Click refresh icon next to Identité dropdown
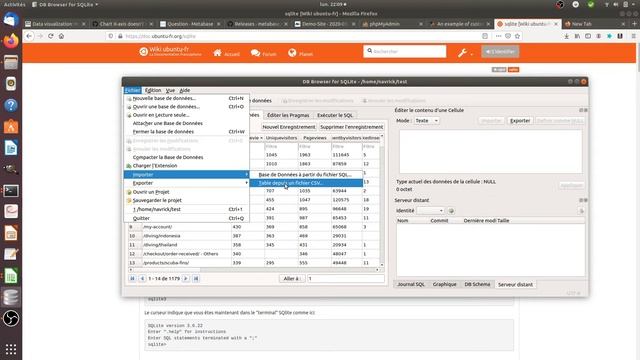The width and height of the screenshot is (640, 360). coord(451,211)
